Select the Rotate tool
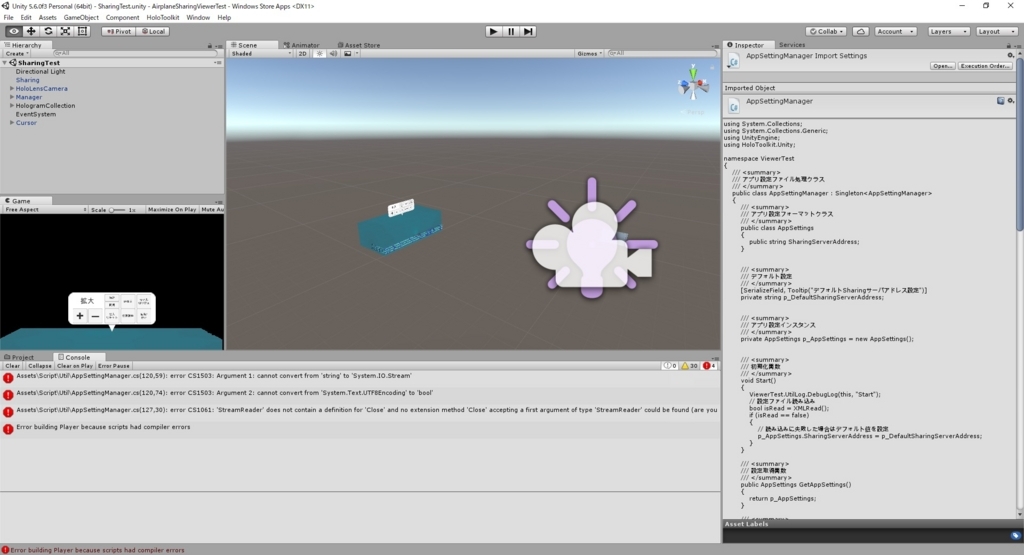The height and width of the screenshot is (555, 1024). coord(48,31)
